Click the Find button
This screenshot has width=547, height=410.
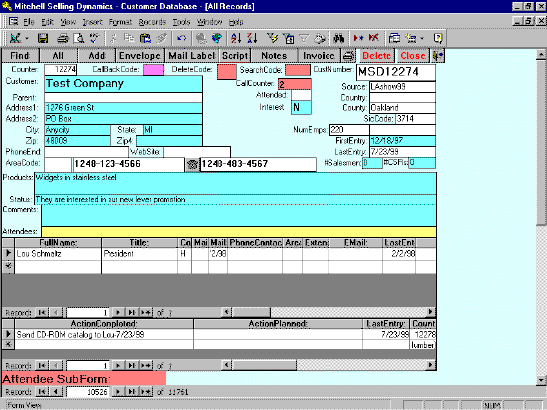(x=20, y=55)
